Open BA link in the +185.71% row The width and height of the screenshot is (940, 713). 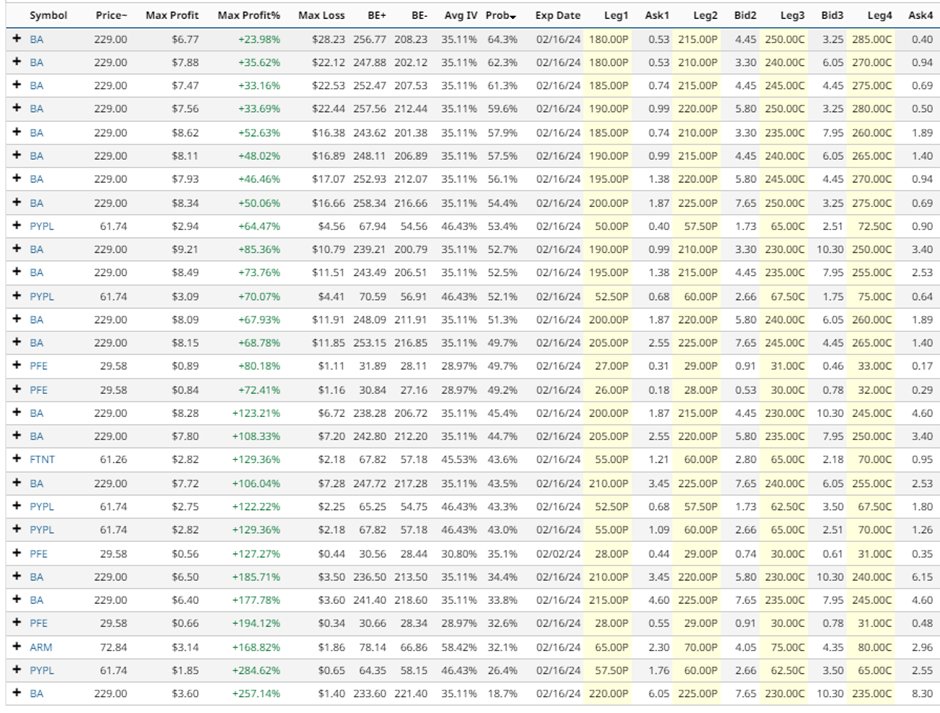point(37,577)
